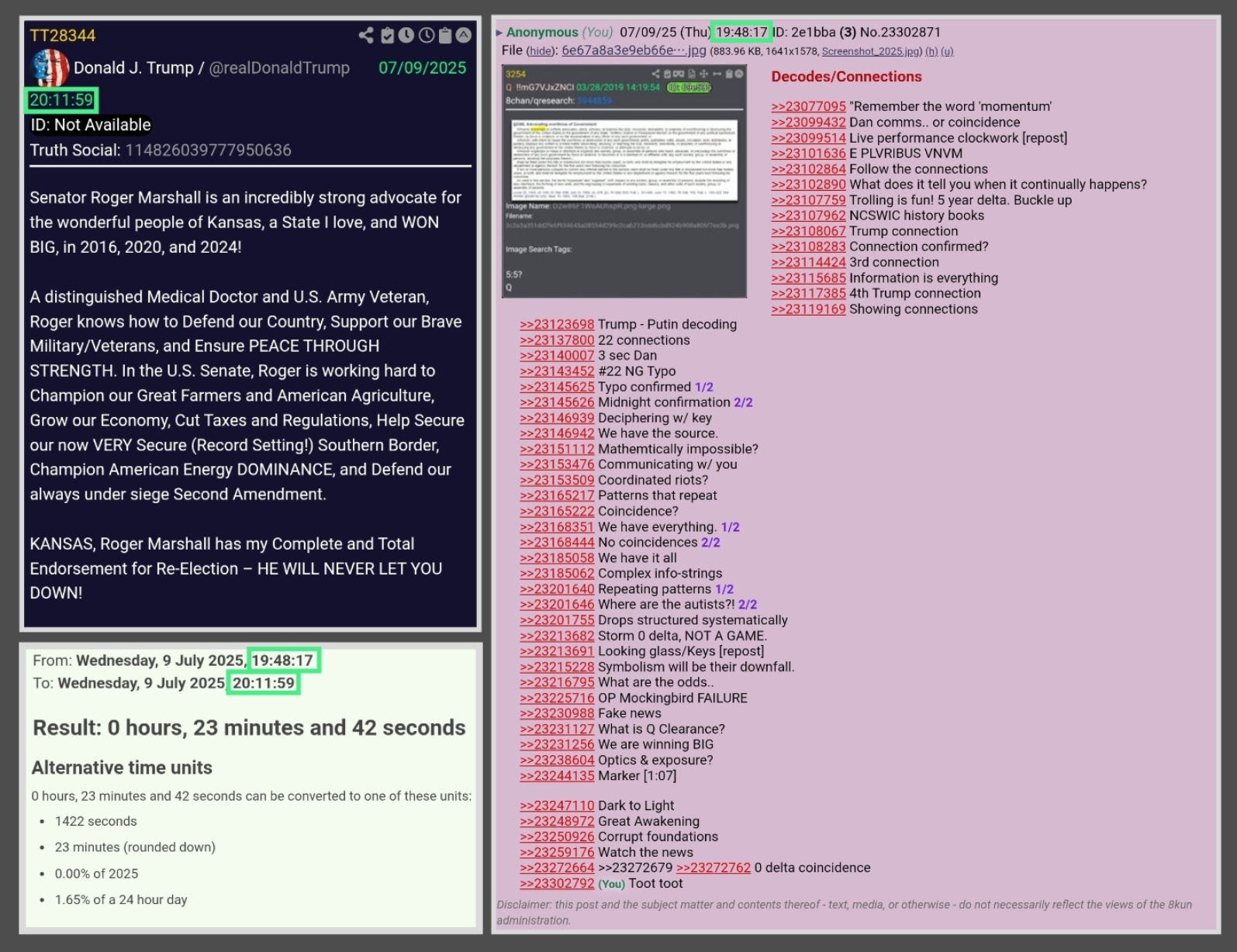Click the (u) link after the filename
Image resolution: width=1237 pixels, height=952 pixels.
[x=947, y=51]
